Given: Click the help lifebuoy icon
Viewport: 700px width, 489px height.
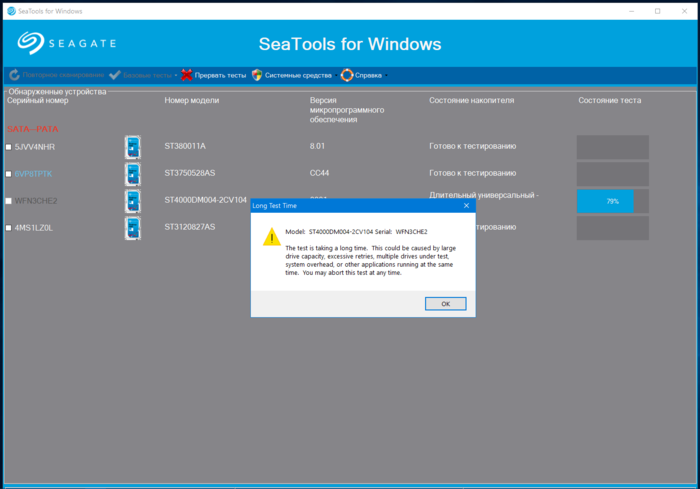Looking at the screenshot, I should (x=347, y=75).
